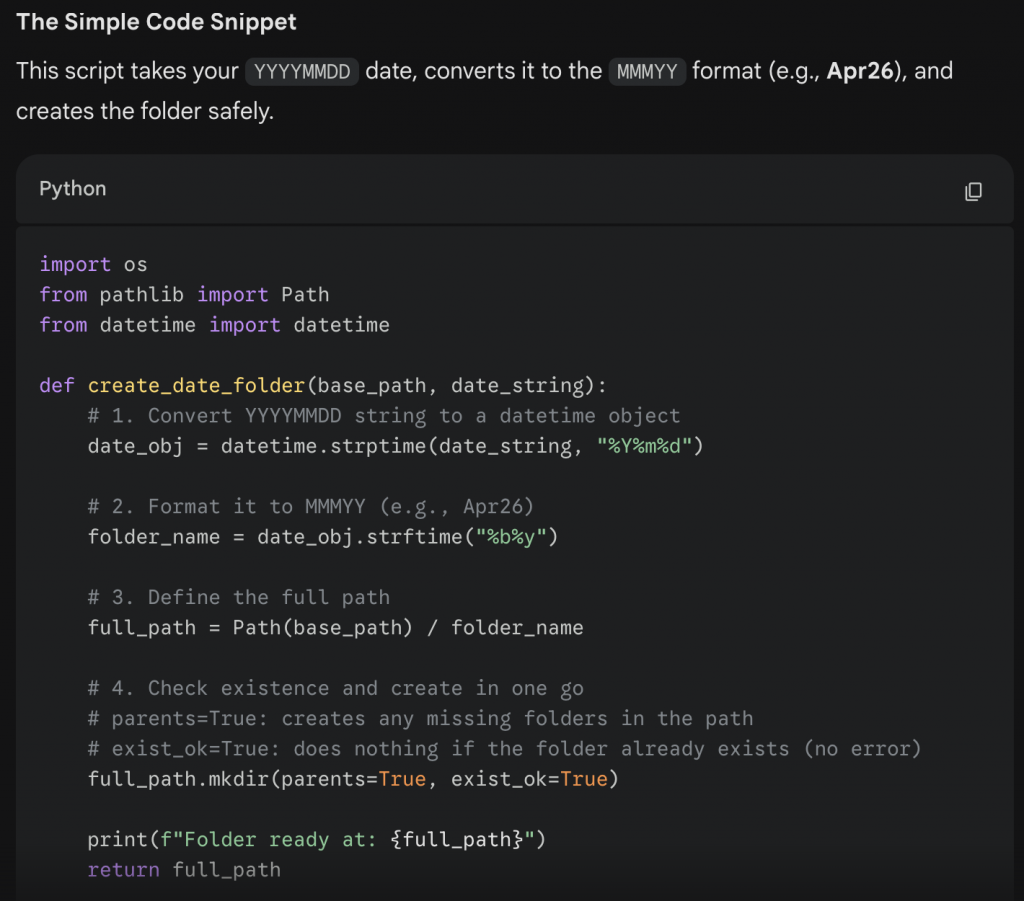Click the '# 2. Format it to MMMYY' comment

pyautogui.click(x=311, y=506)
